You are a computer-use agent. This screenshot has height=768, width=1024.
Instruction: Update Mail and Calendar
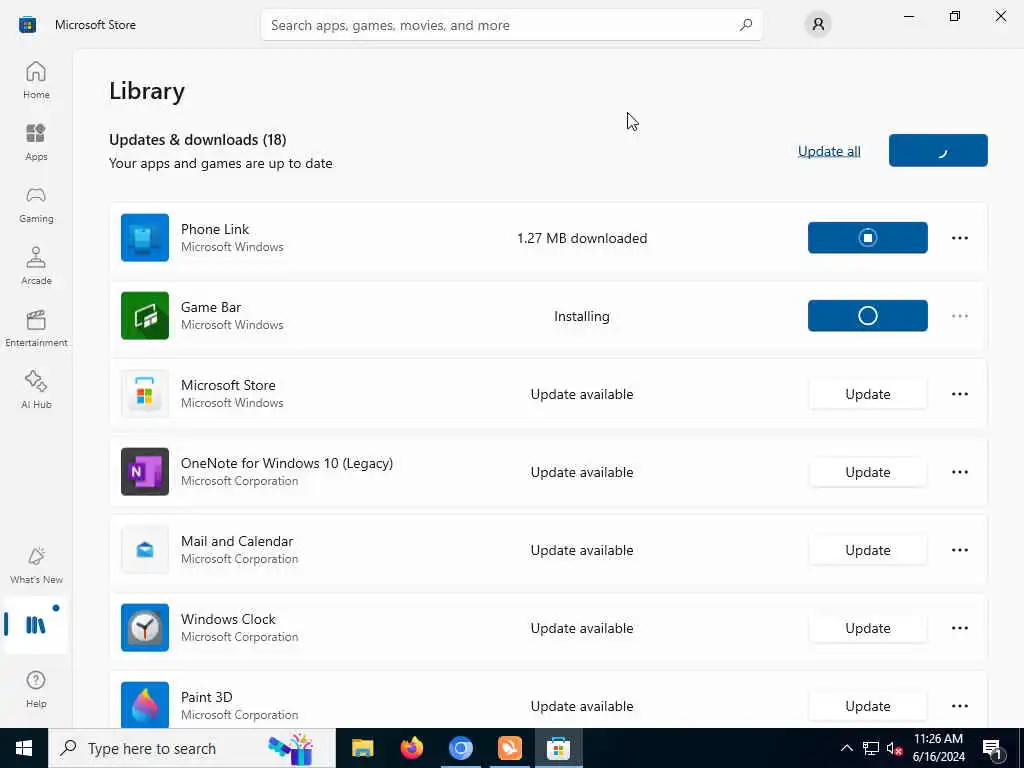coord(867,550)
